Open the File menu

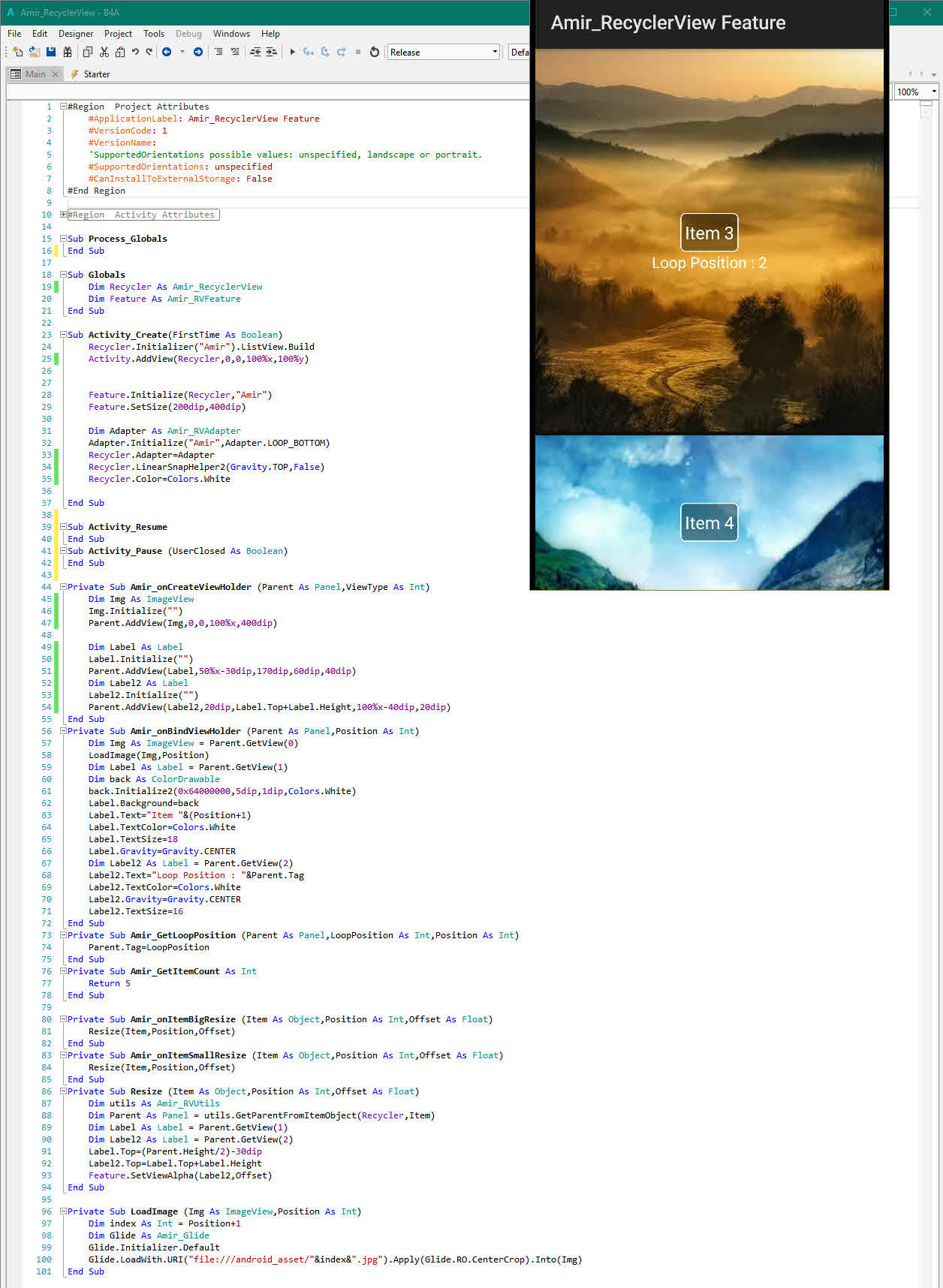(x=14, y=34)
